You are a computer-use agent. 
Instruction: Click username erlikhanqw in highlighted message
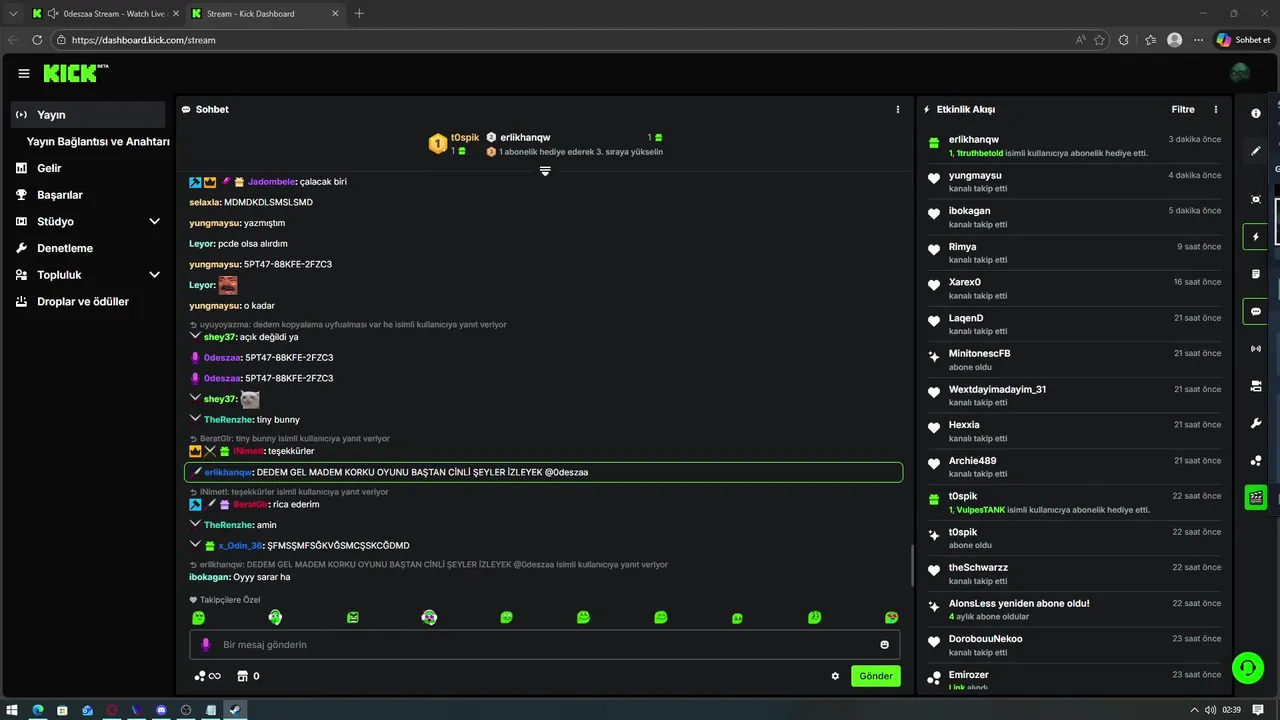pos(228,472)
